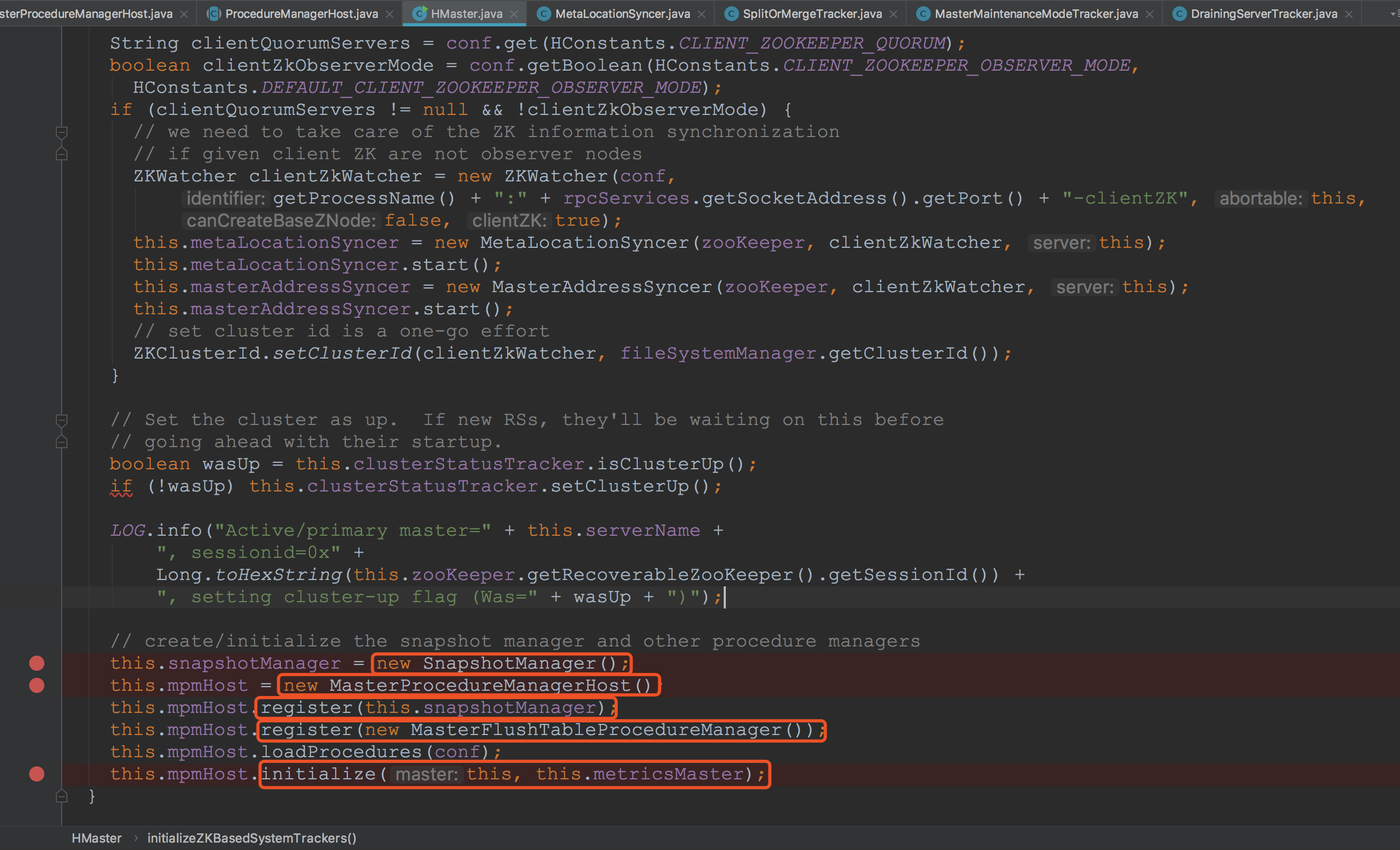Click the "Active/primary master=" string
The width and height of the screenshot is (1400, 850).
(x=352, y=530)
